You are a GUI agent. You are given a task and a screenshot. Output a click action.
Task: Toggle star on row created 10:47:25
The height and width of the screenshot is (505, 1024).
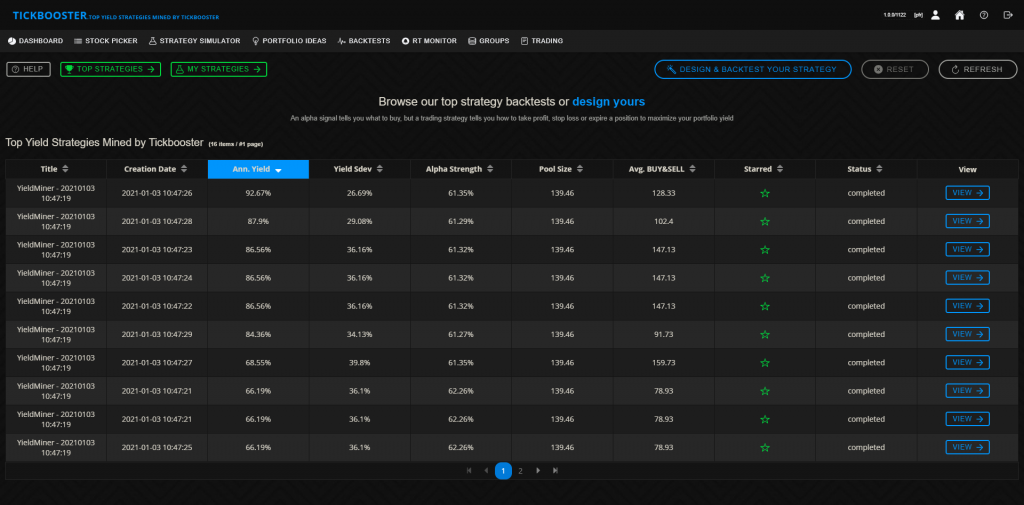click(x=765, y=448)
